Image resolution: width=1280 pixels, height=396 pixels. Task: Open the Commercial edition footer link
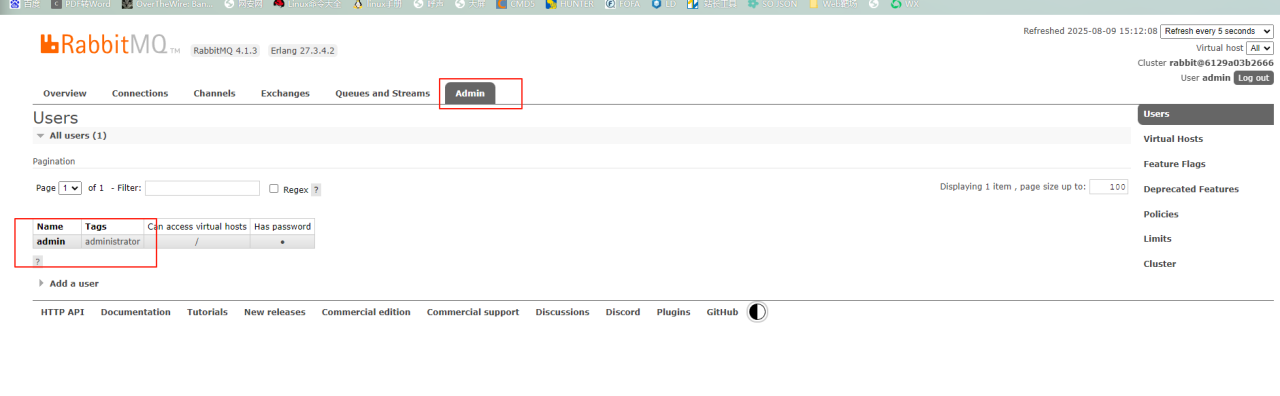366,312
